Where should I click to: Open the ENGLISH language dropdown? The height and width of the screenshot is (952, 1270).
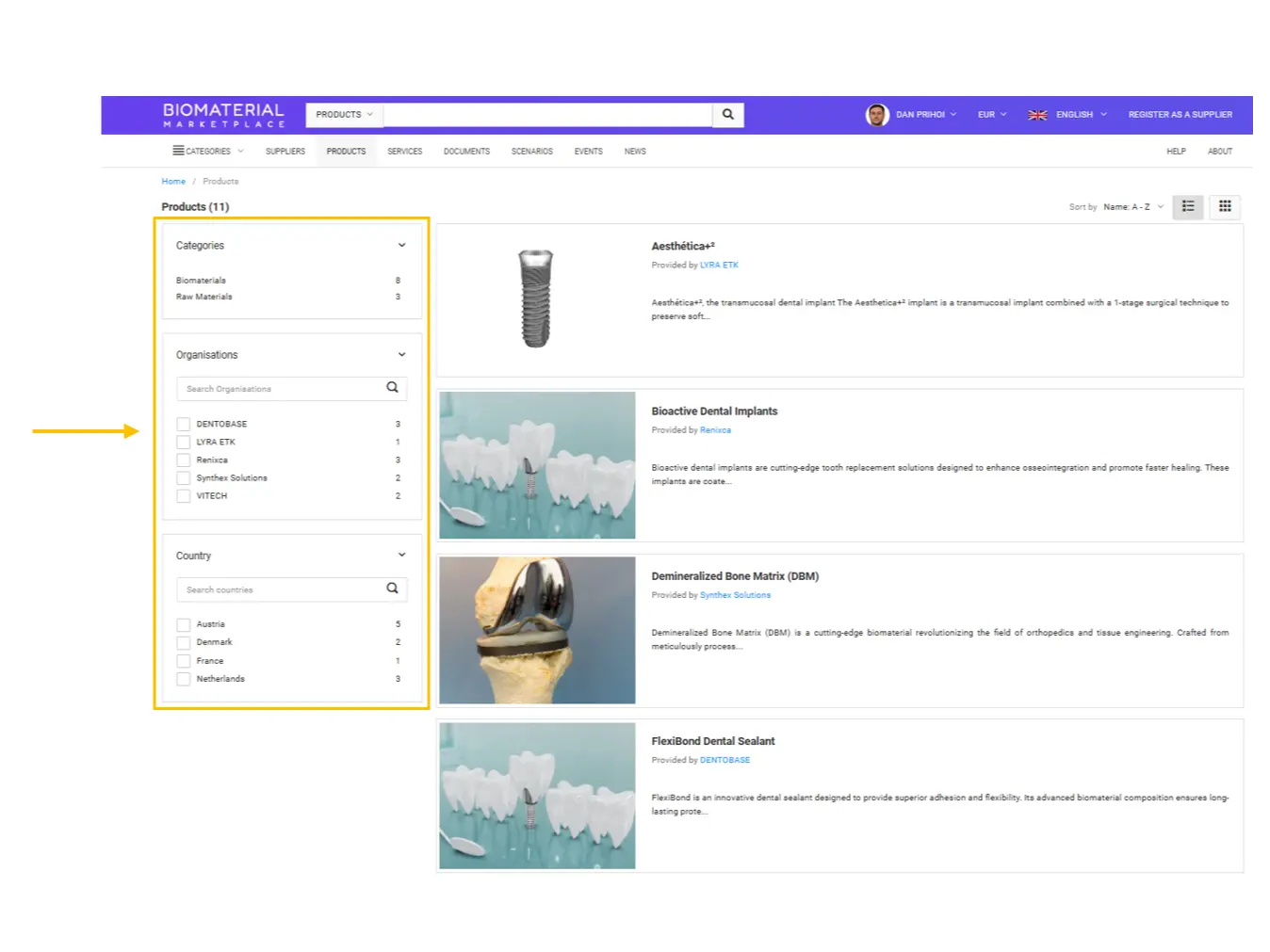click(x=1081, y=115)
